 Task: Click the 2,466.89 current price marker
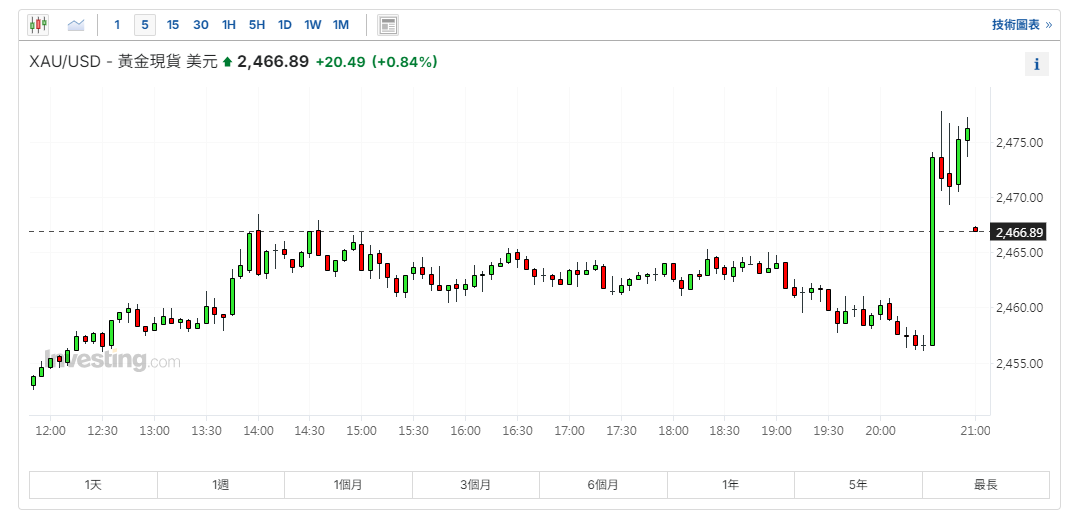click(x=1019, y=232)
